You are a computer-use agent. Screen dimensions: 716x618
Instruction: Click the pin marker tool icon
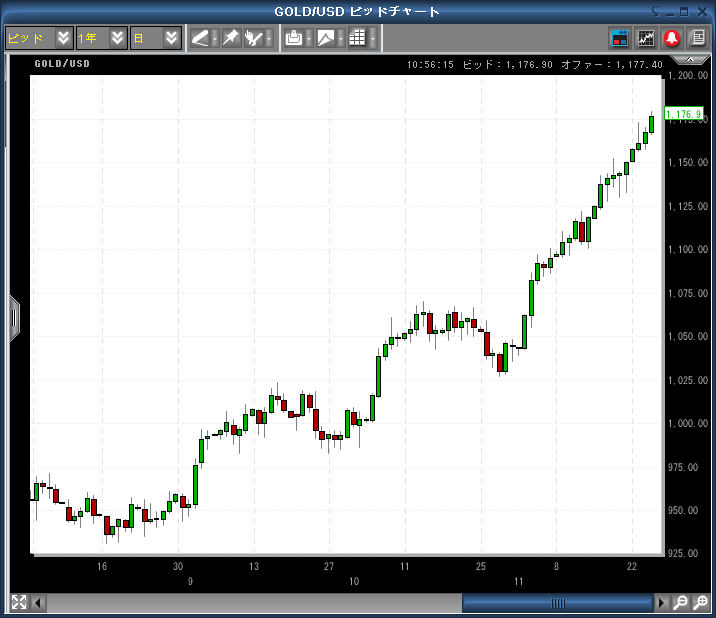(x=230, y=38)
